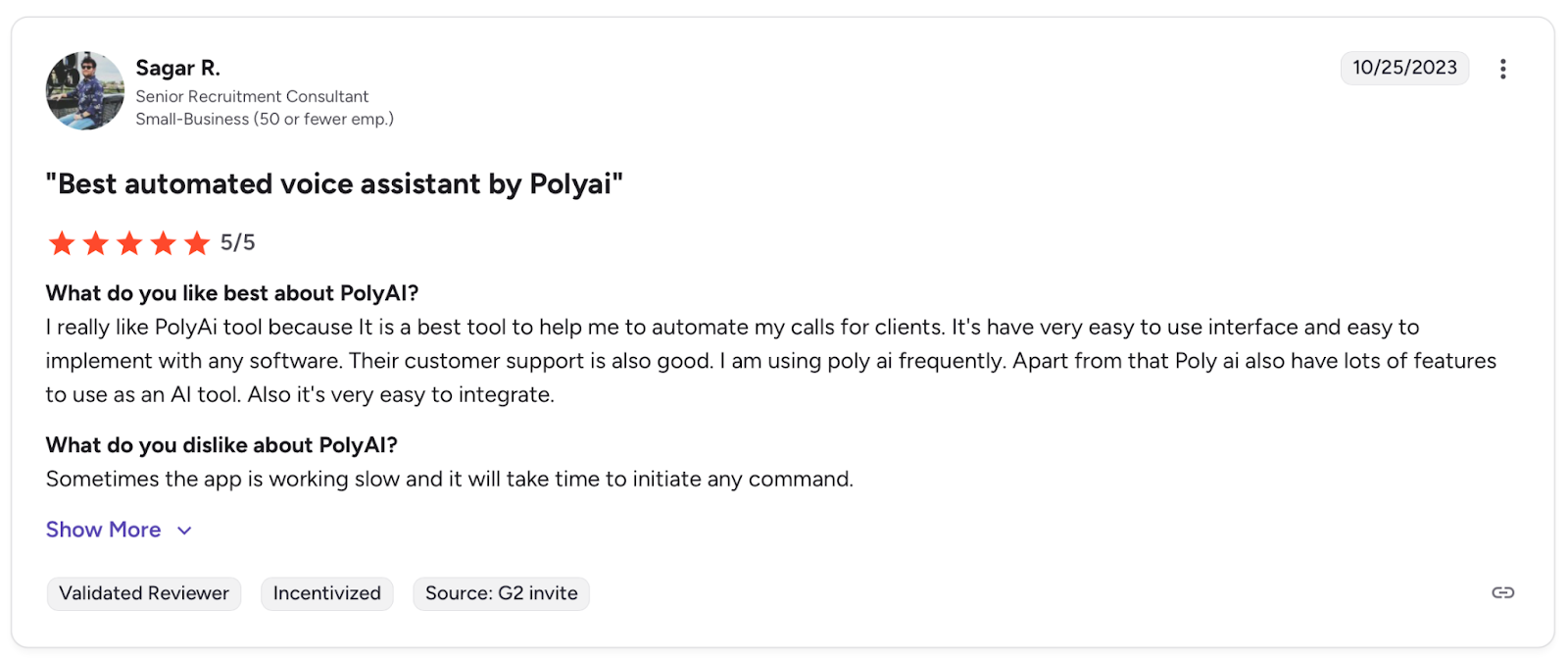Open Sagar R.'s profile photo
This screenshot has height=660, width=1568.
[85, 91]
